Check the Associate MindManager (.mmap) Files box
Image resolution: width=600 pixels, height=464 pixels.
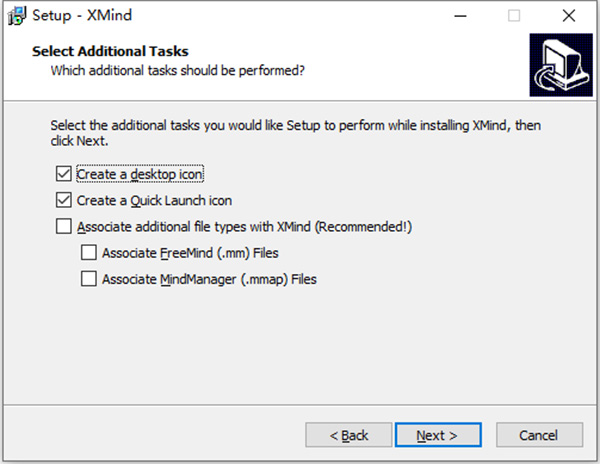pos(89,279)
